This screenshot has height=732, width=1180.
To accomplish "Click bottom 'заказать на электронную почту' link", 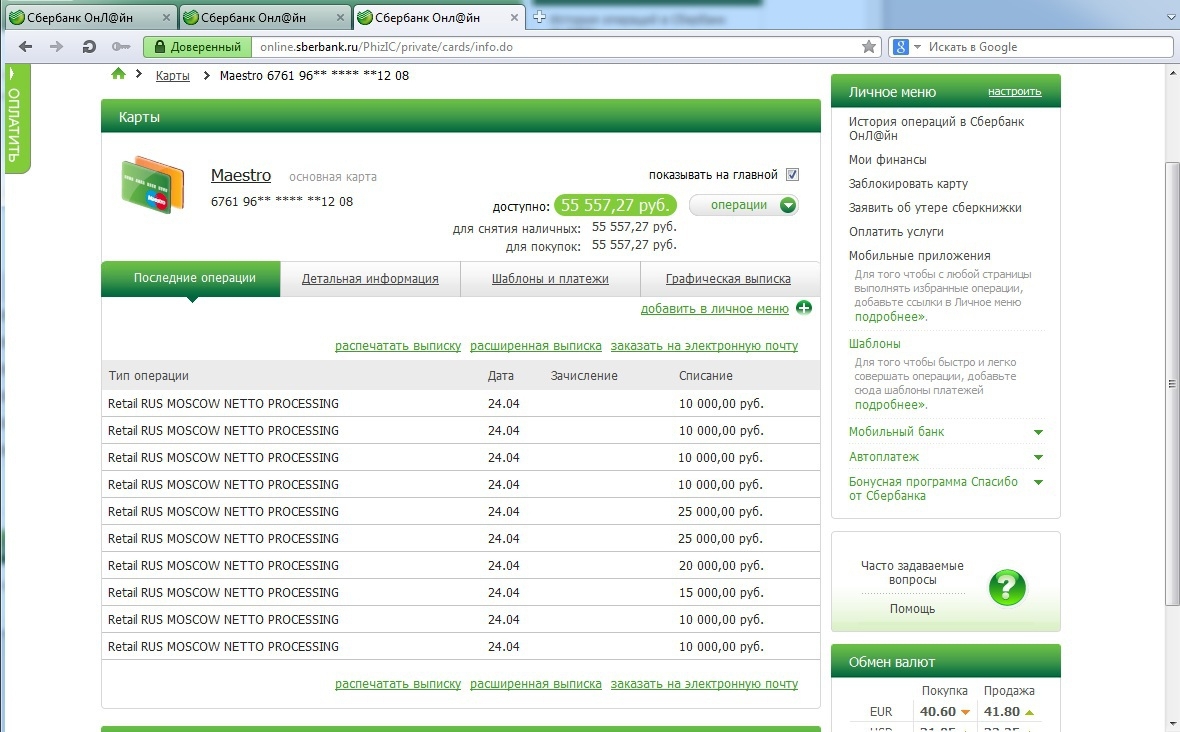I will 704,683.
